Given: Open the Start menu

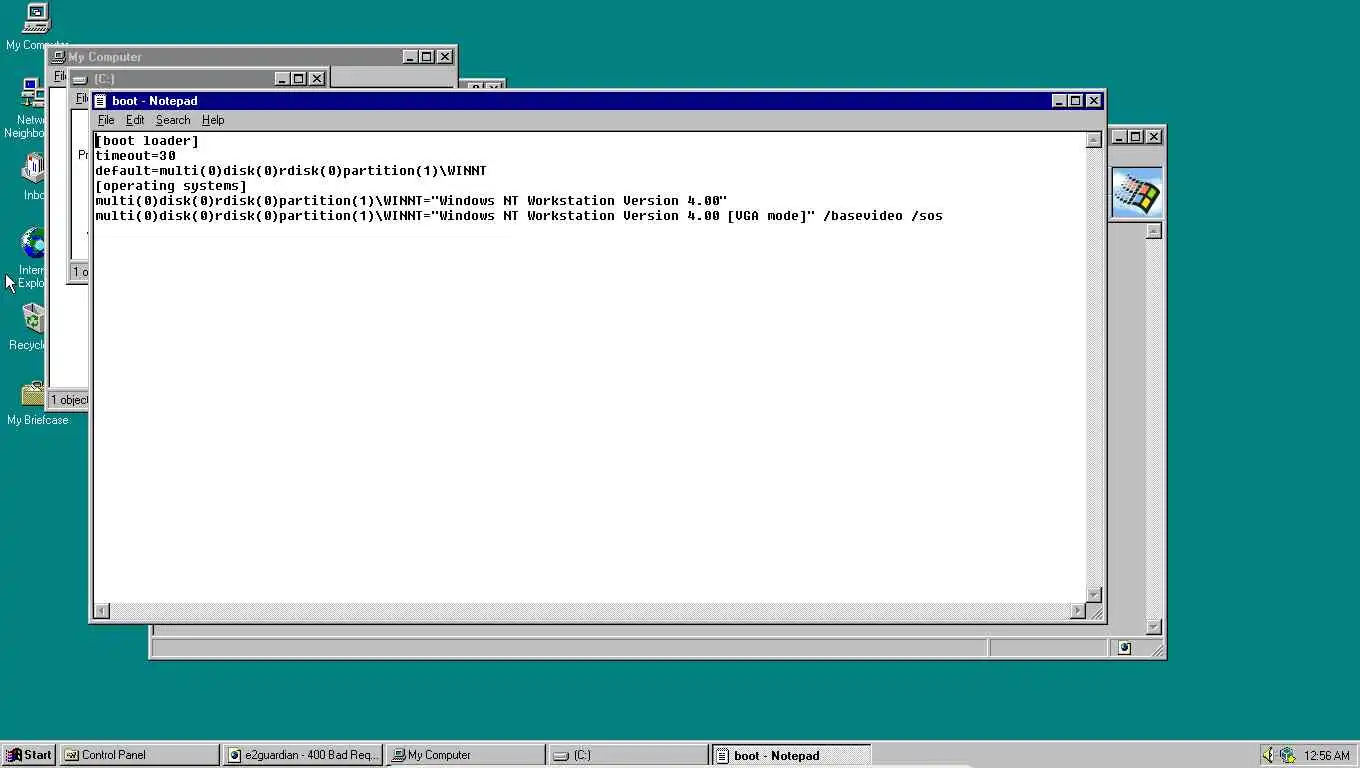Looking at the screenshot, I should (28, 755).
